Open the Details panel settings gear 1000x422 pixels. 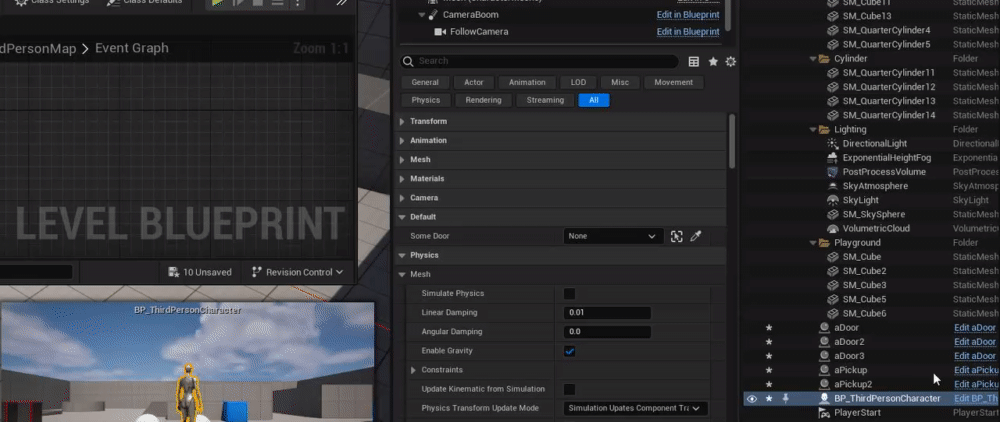pyautogui.click(x=731, y=62)
